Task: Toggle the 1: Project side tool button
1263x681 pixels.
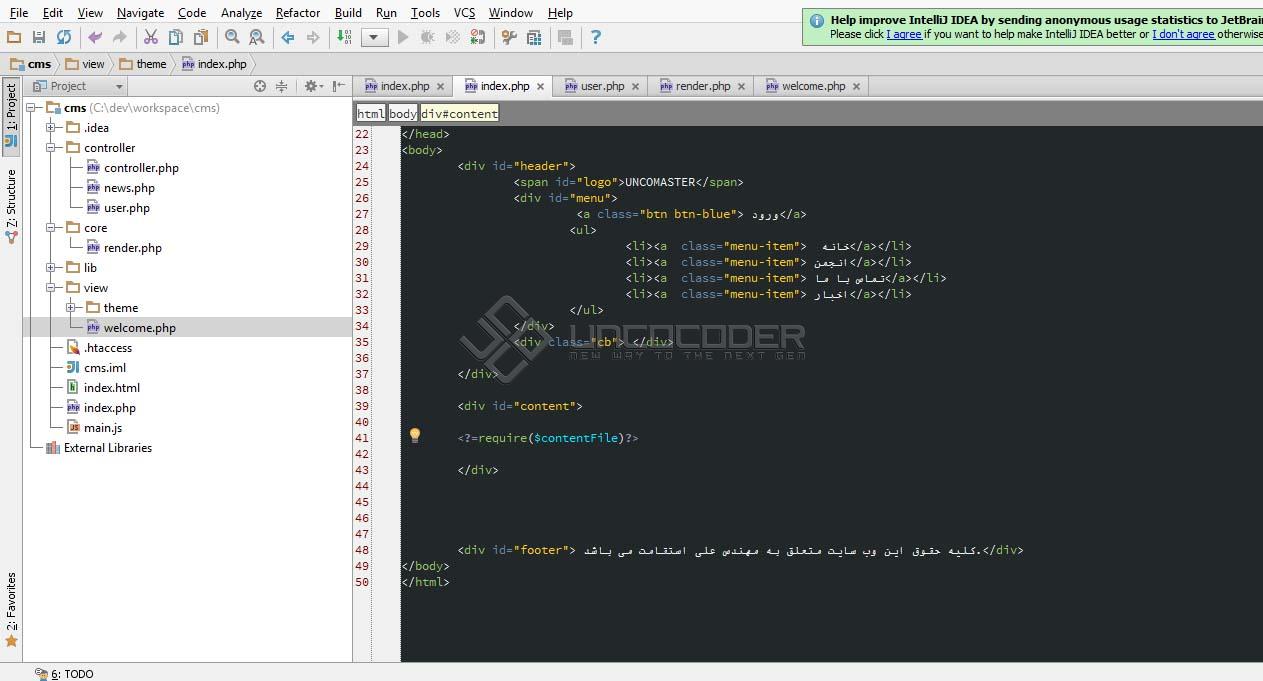Action: click(11, 115)
